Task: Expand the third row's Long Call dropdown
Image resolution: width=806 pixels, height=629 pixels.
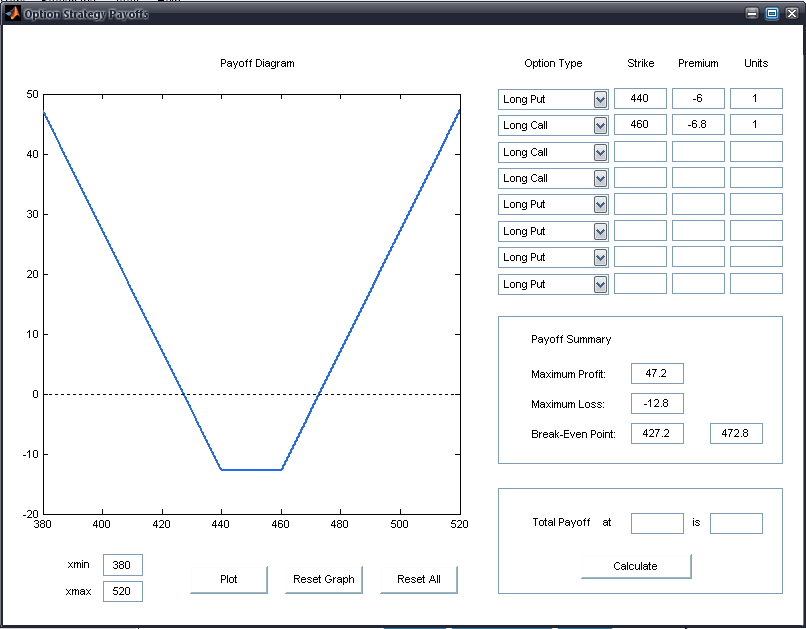Action: pyautogui.click(x=553, y=152)
